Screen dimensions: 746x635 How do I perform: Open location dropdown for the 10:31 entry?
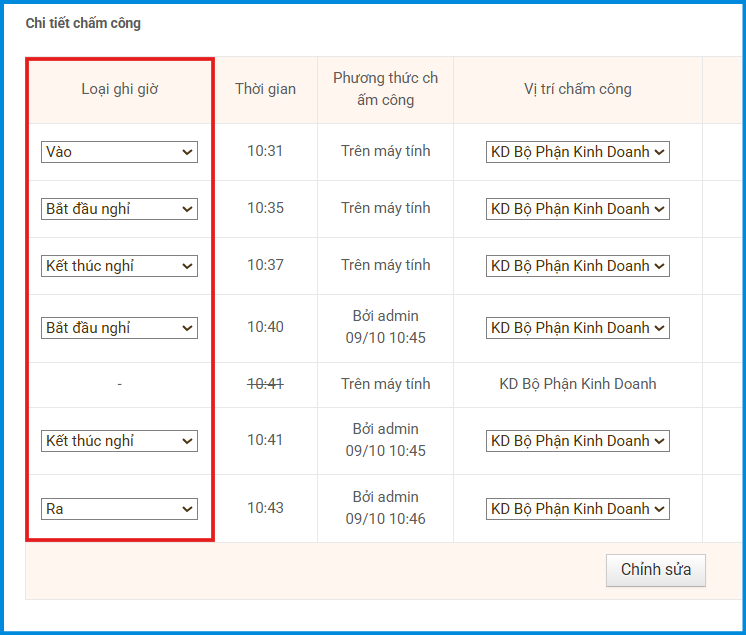[577, 152]
